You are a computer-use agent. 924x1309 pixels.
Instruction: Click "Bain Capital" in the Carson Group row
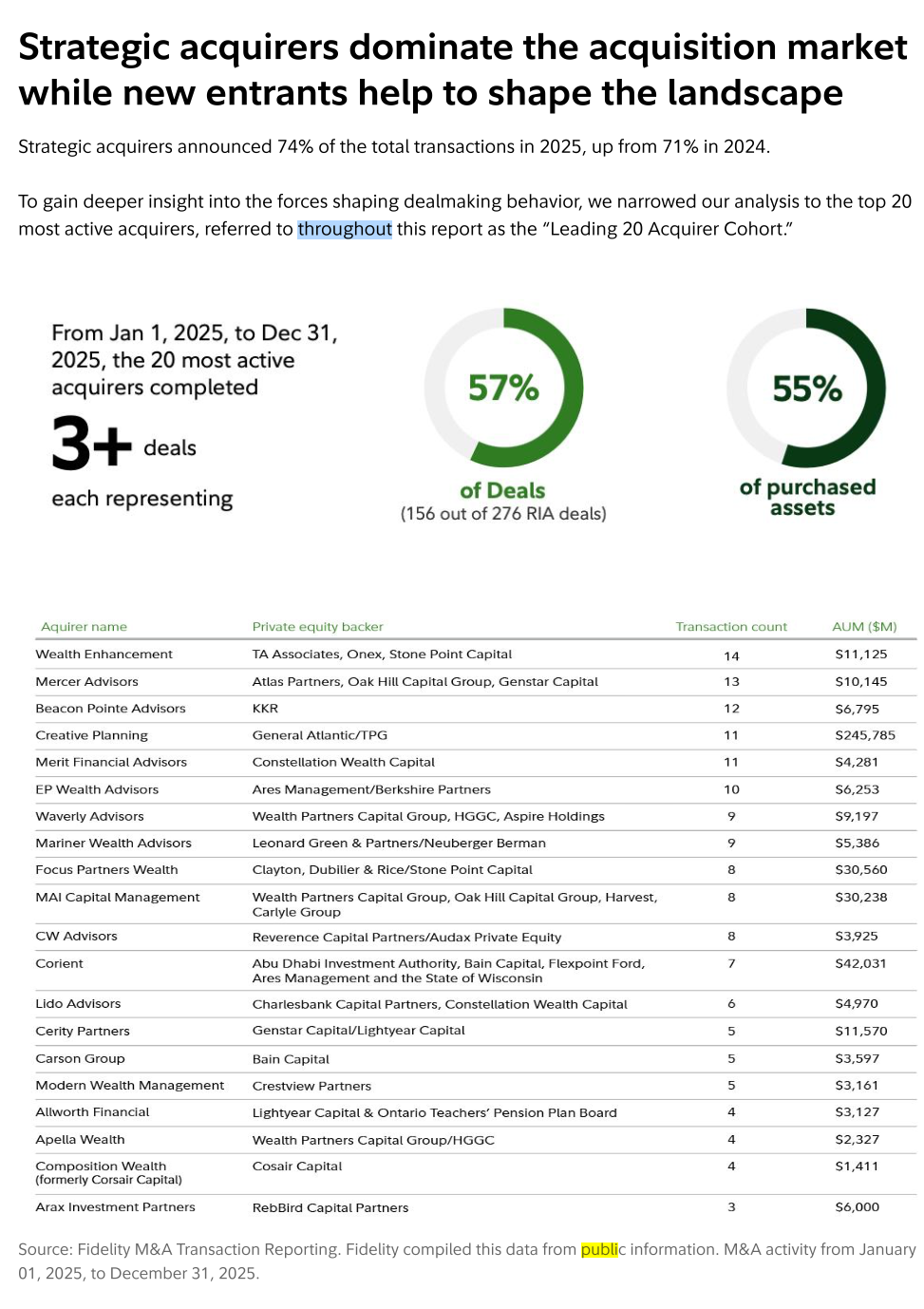[x=291, y=1059]
